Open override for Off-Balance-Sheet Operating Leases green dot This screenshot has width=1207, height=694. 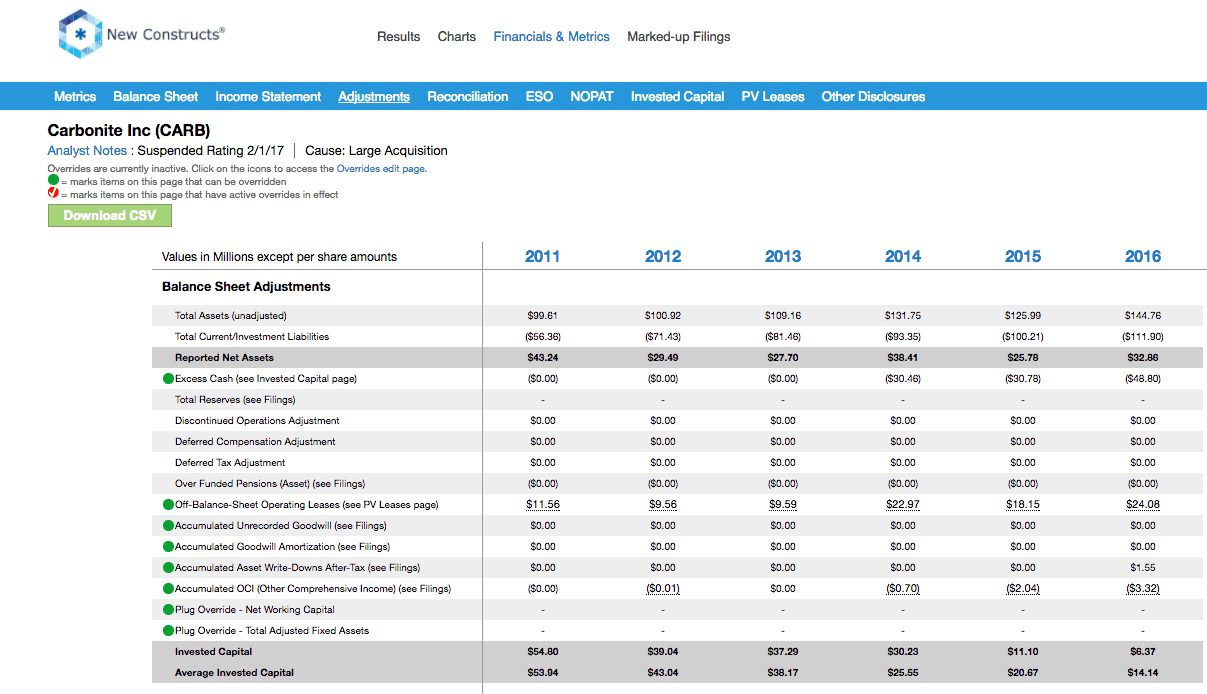click(x=168, y=505)
